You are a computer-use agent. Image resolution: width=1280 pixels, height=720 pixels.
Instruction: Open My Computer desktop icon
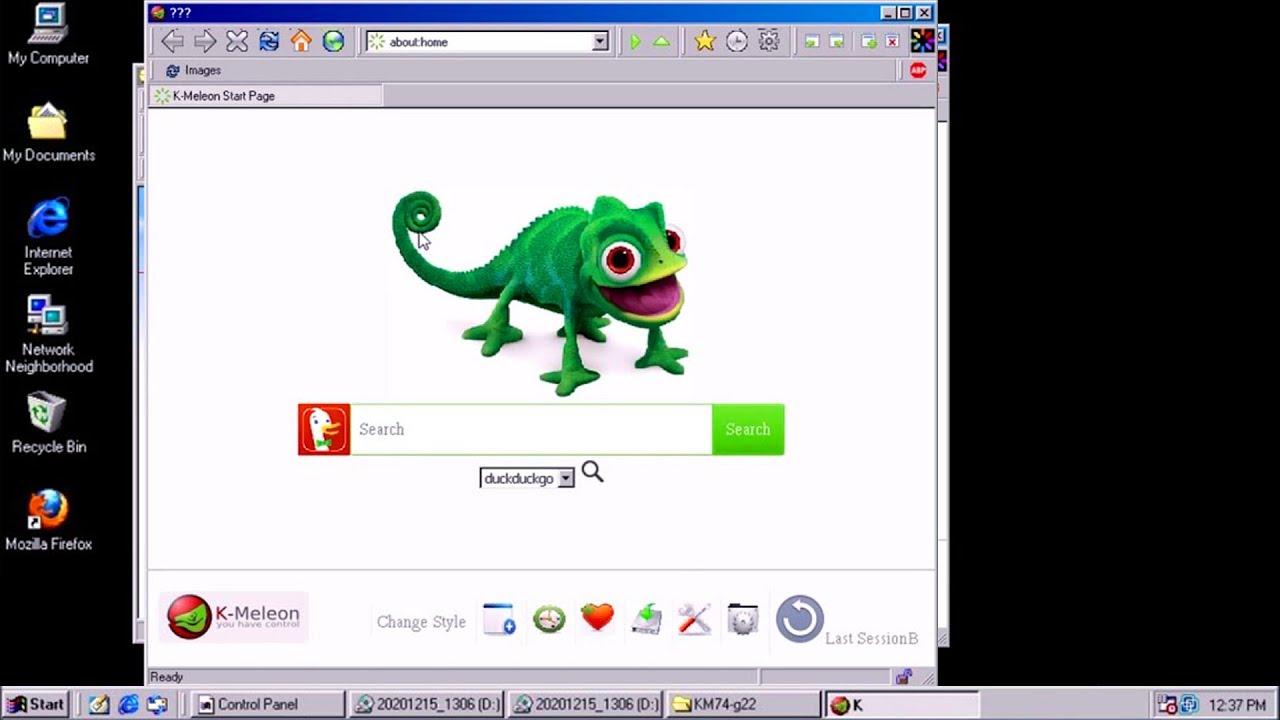pos(48,35)
